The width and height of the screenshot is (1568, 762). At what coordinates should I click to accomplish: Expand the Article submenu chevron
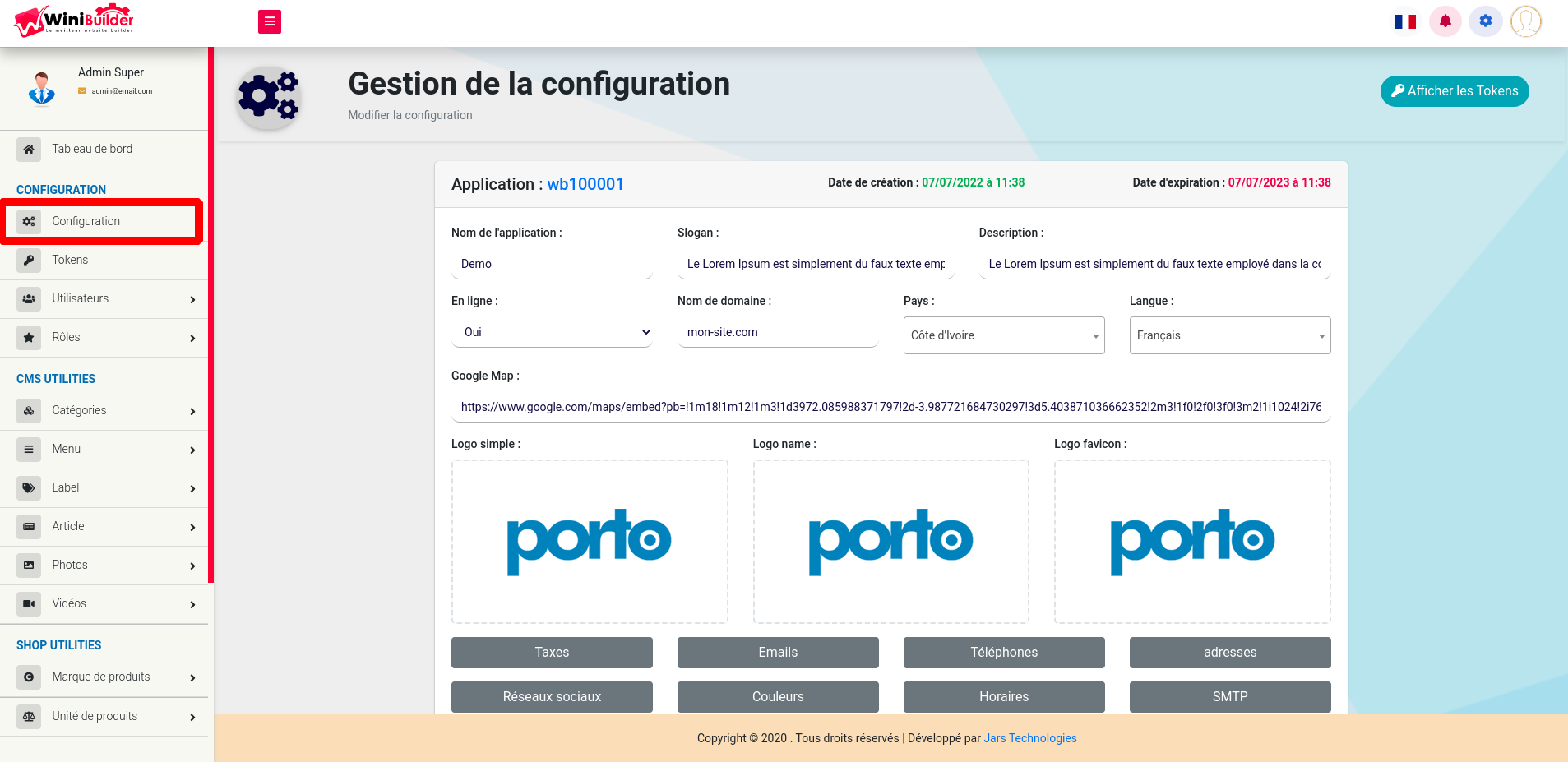192,527
